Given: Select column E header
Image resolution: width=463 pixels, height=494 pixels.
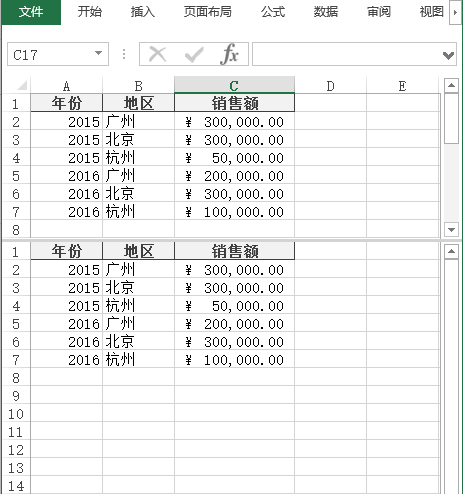Looking at the screenshot, I should [x=402, y=86].
